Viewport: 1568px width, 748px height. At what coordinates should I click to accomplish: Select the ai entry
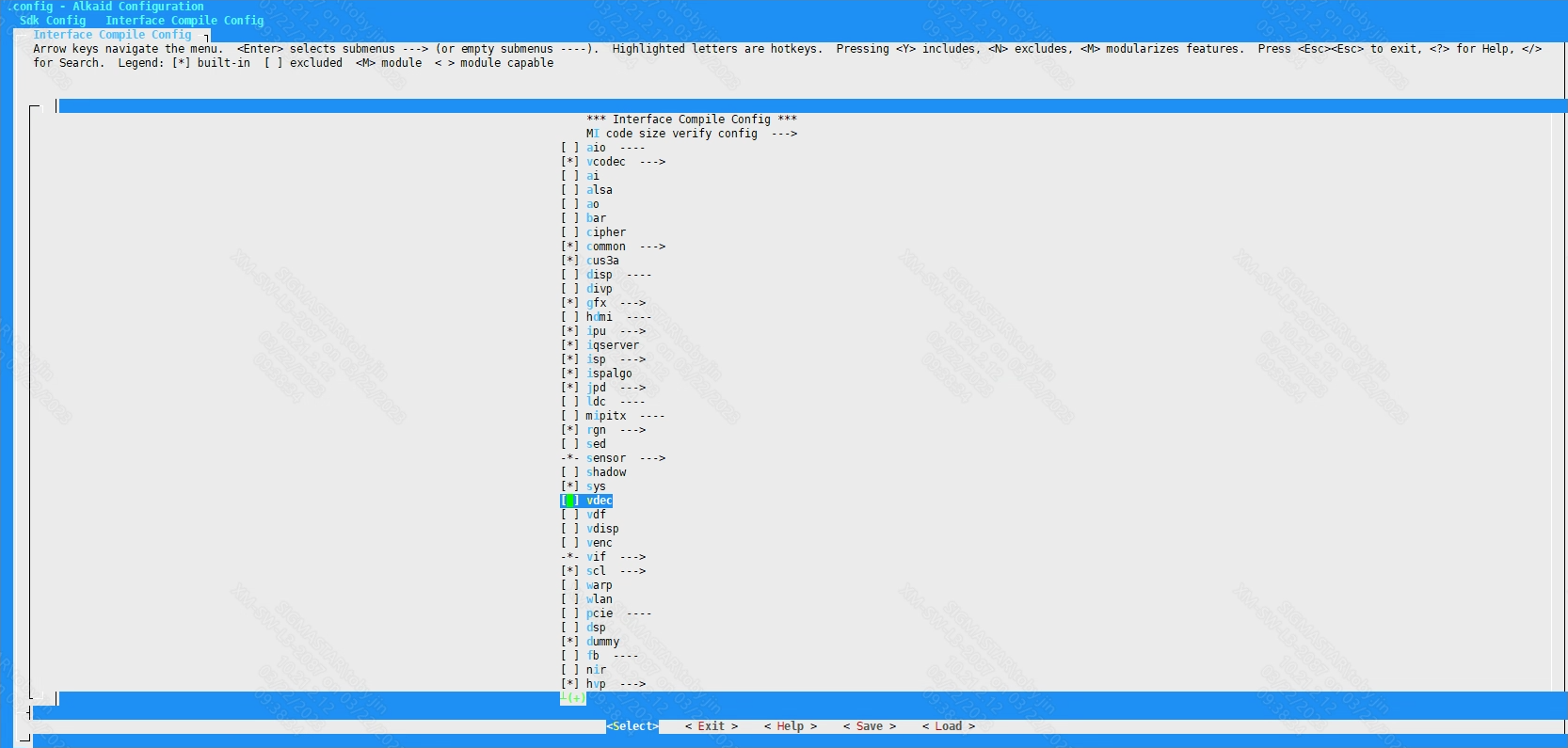[x=593, y=176]
